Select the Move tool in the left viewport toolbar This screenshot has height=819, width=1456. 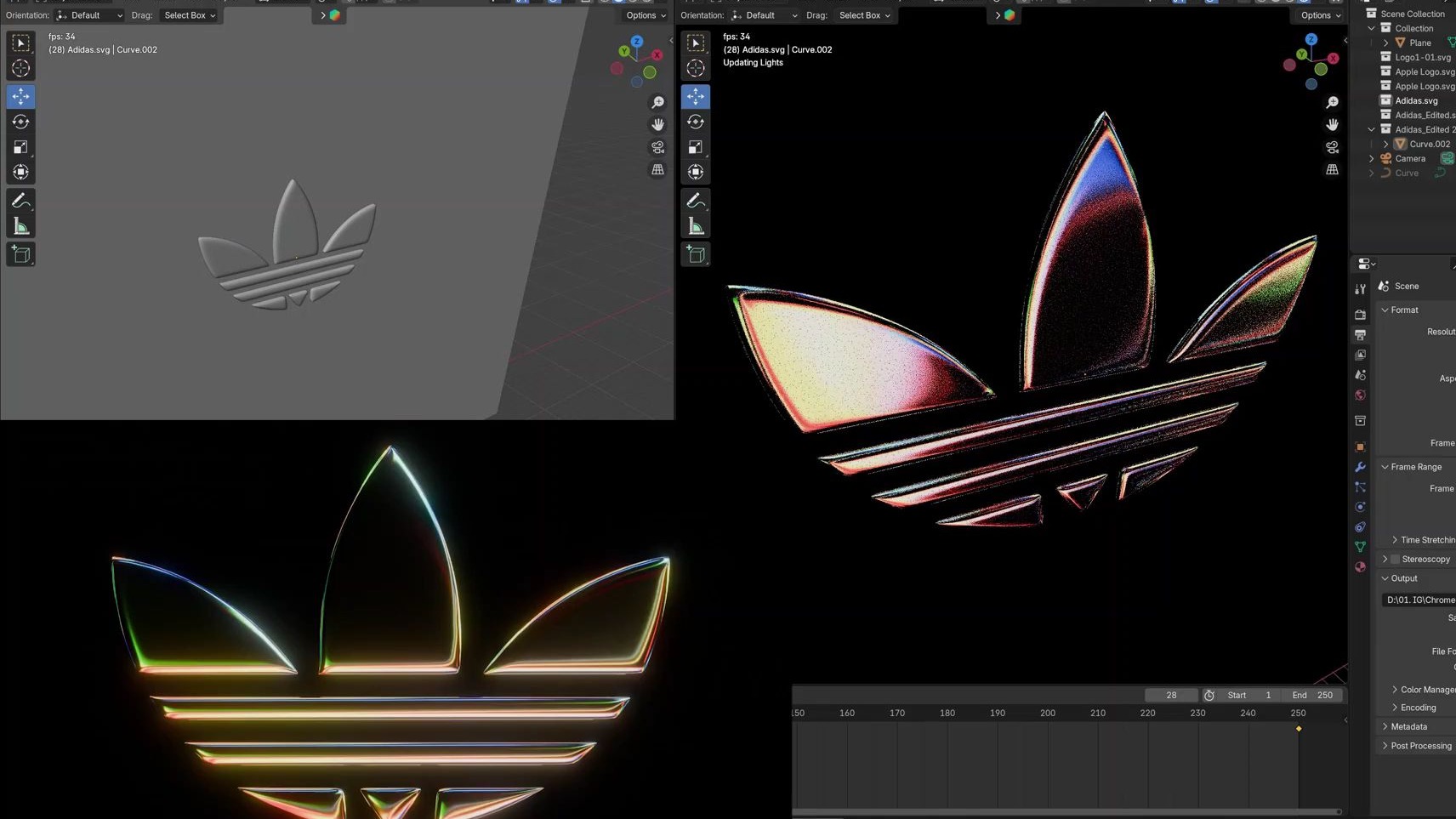coord(20,96)
